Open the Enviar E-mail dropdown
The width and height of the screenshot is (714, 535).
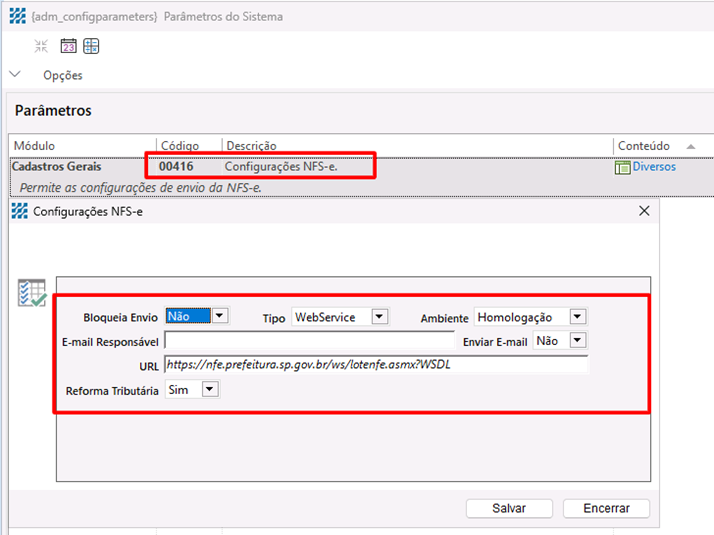click(577, 341)
